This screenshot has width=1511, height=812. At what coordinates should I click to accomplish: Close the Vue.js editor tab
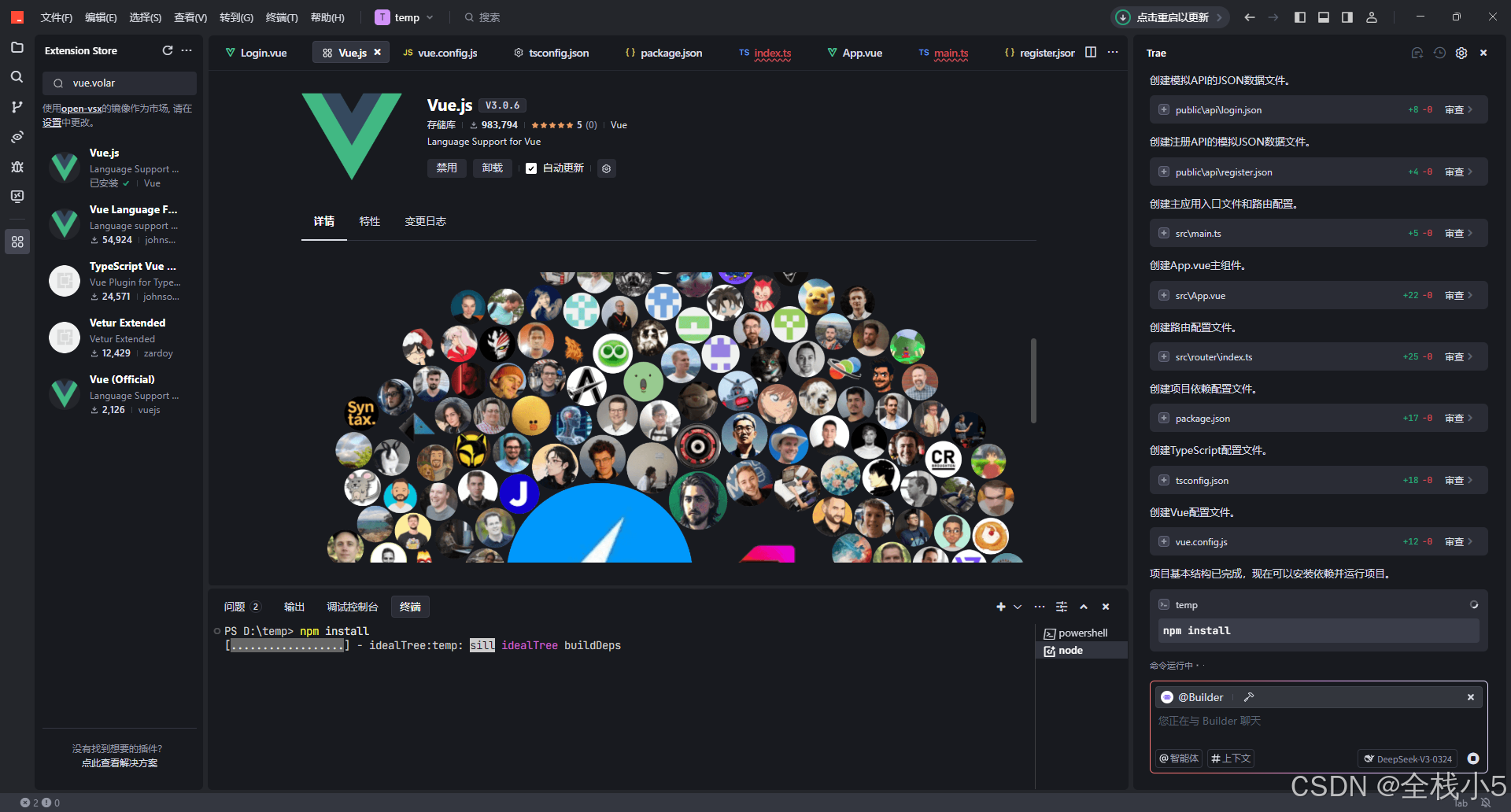pyautogui.click(x=378, y=52)
